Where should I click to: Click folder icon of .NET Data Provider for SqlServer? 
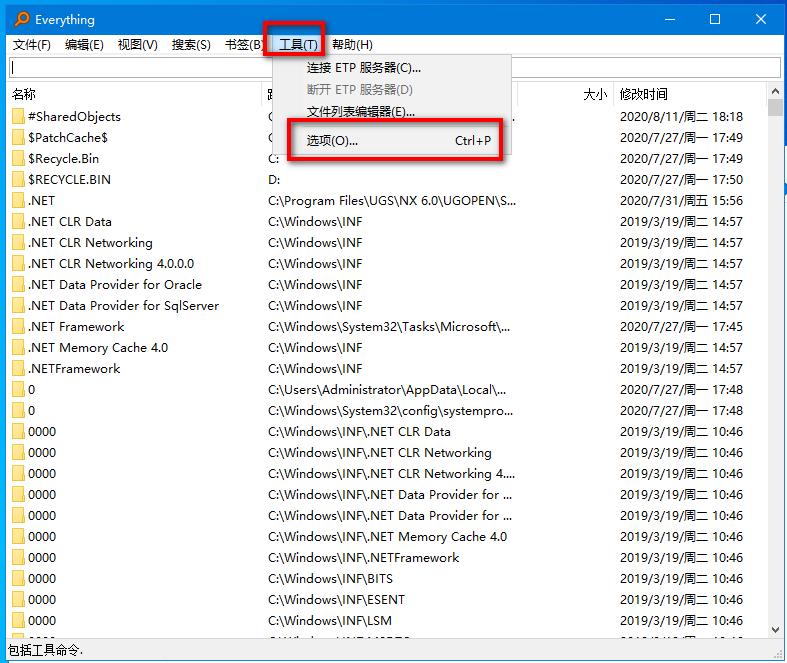pos(18,306)
